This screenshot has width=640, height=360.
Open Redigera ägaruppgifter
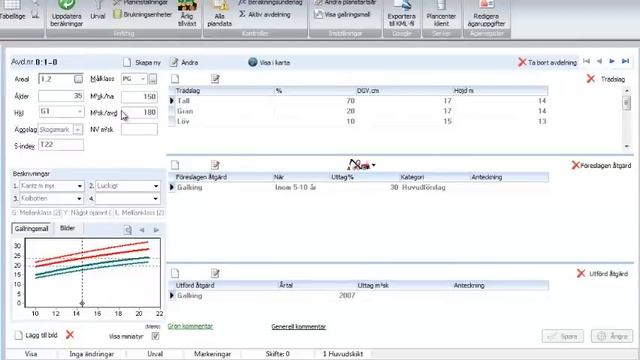click(x=487, y=13)
